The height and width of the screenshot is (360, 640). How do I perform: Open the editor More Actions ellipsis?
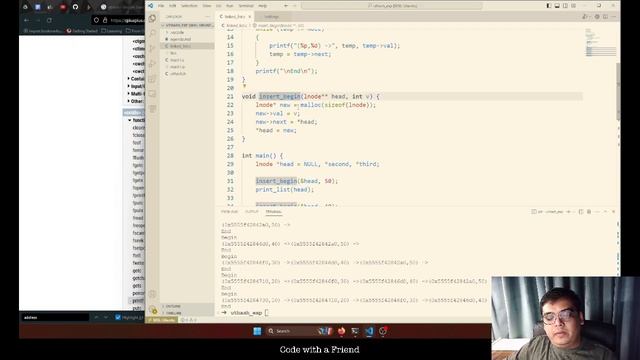pos(613,17)
